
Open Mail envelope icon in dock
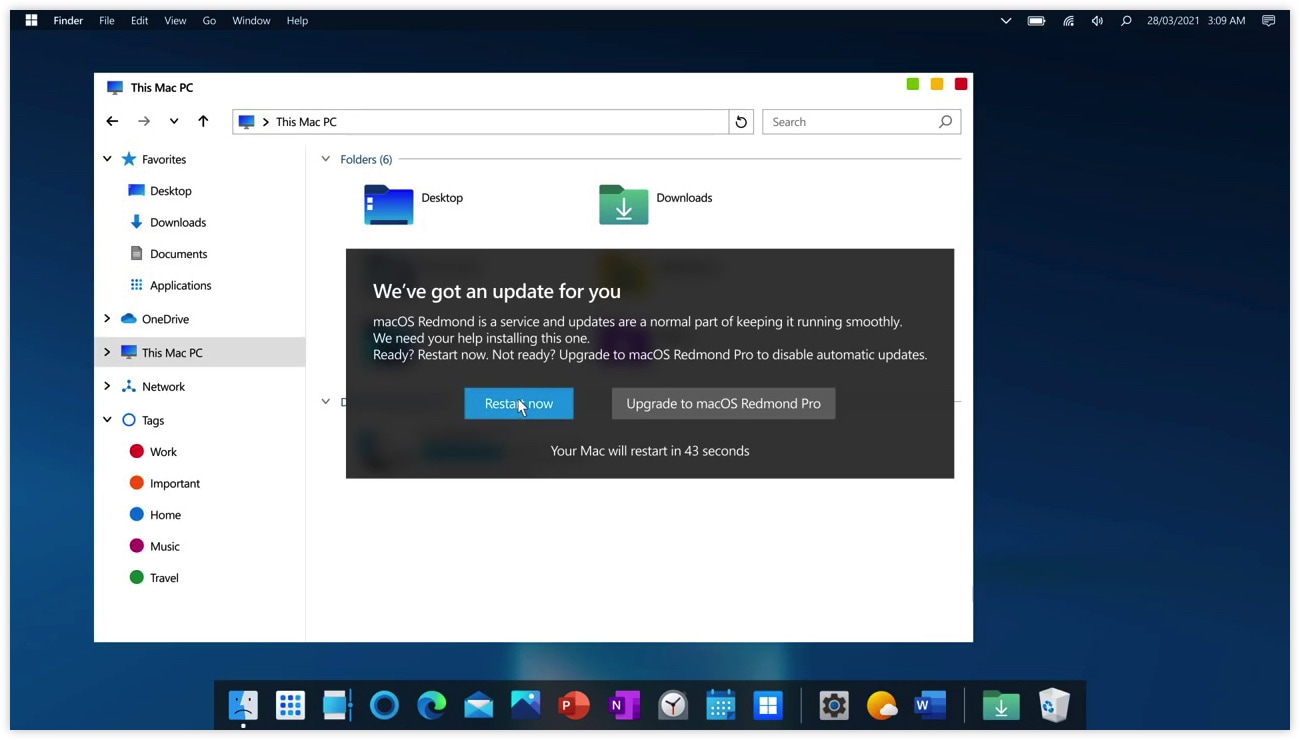pos(479,706)
